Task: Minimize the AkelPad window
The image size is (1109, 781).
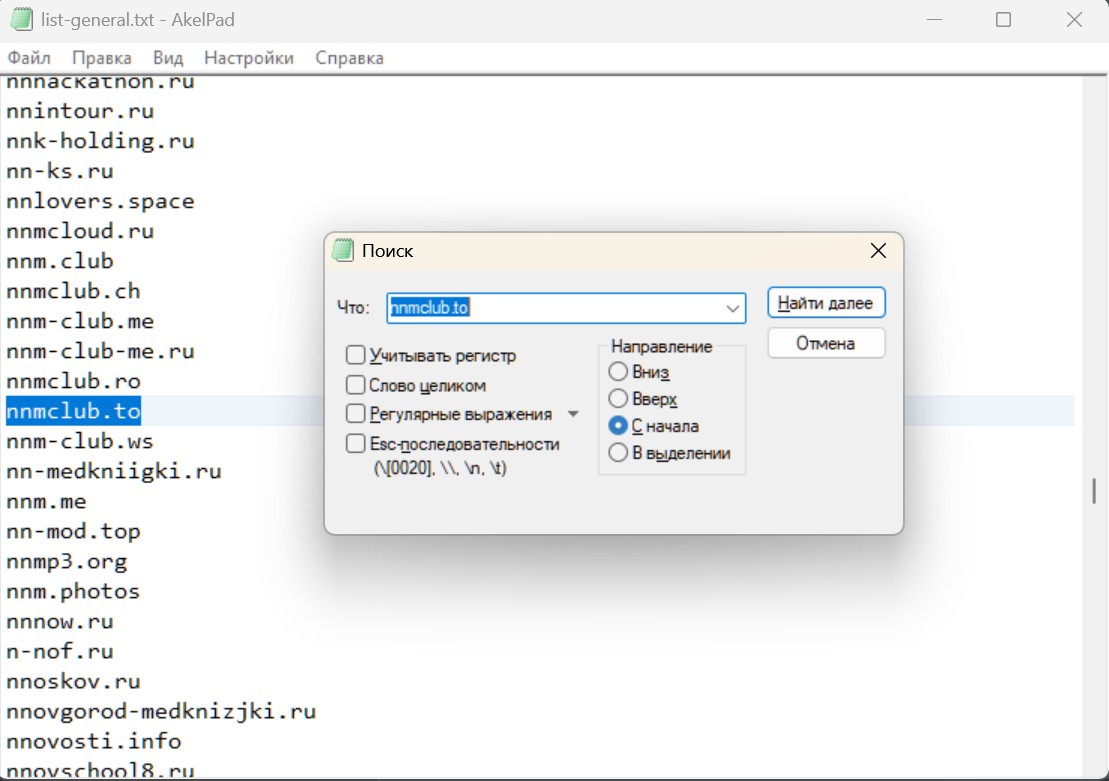Action: 934,20
